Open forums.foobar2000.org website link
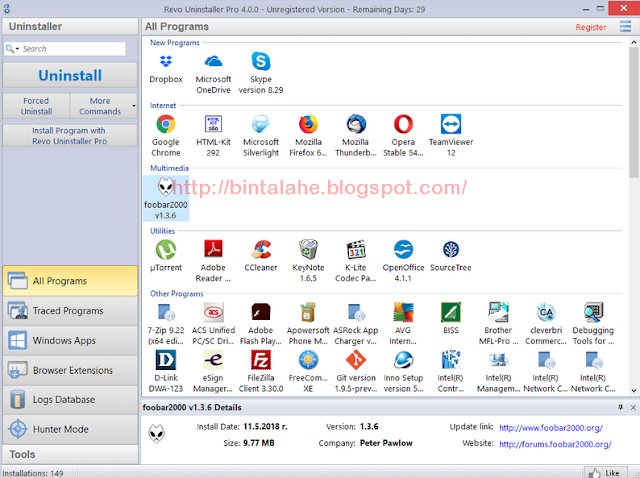Screen dimensions: 640x478 [x=555, y=444]
